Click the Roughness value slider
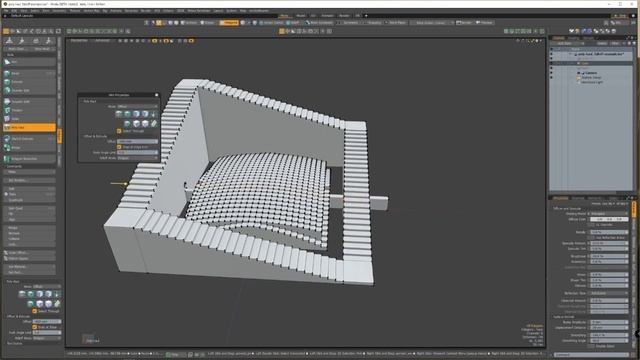 [x=609, y=256]
